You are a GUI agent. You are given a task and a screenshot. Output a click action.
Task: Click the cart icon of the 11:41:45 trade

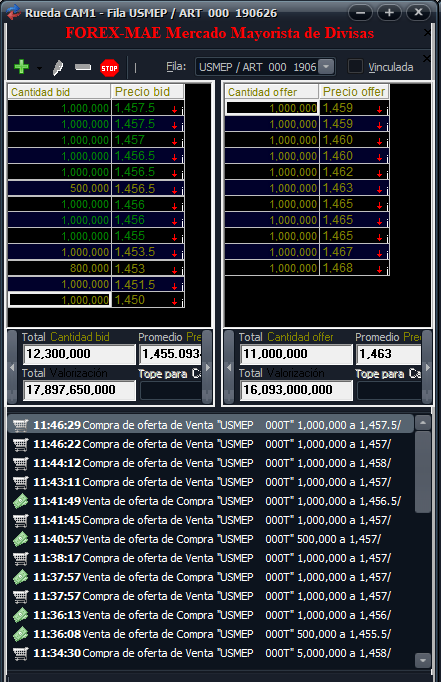[x=20, y=520]
